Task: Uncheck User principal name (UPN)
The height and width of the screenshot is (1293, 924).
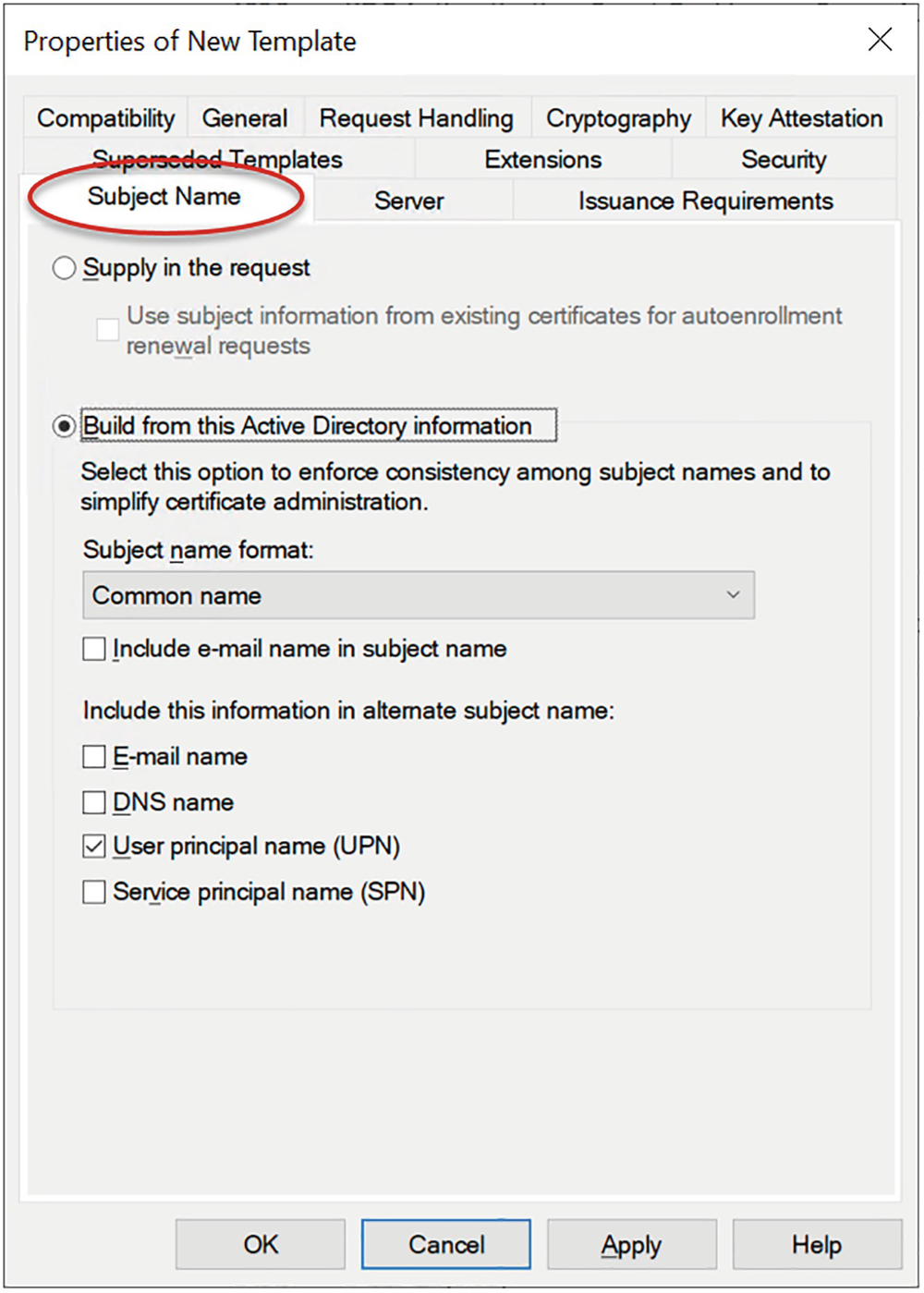Action: [93, 846]
